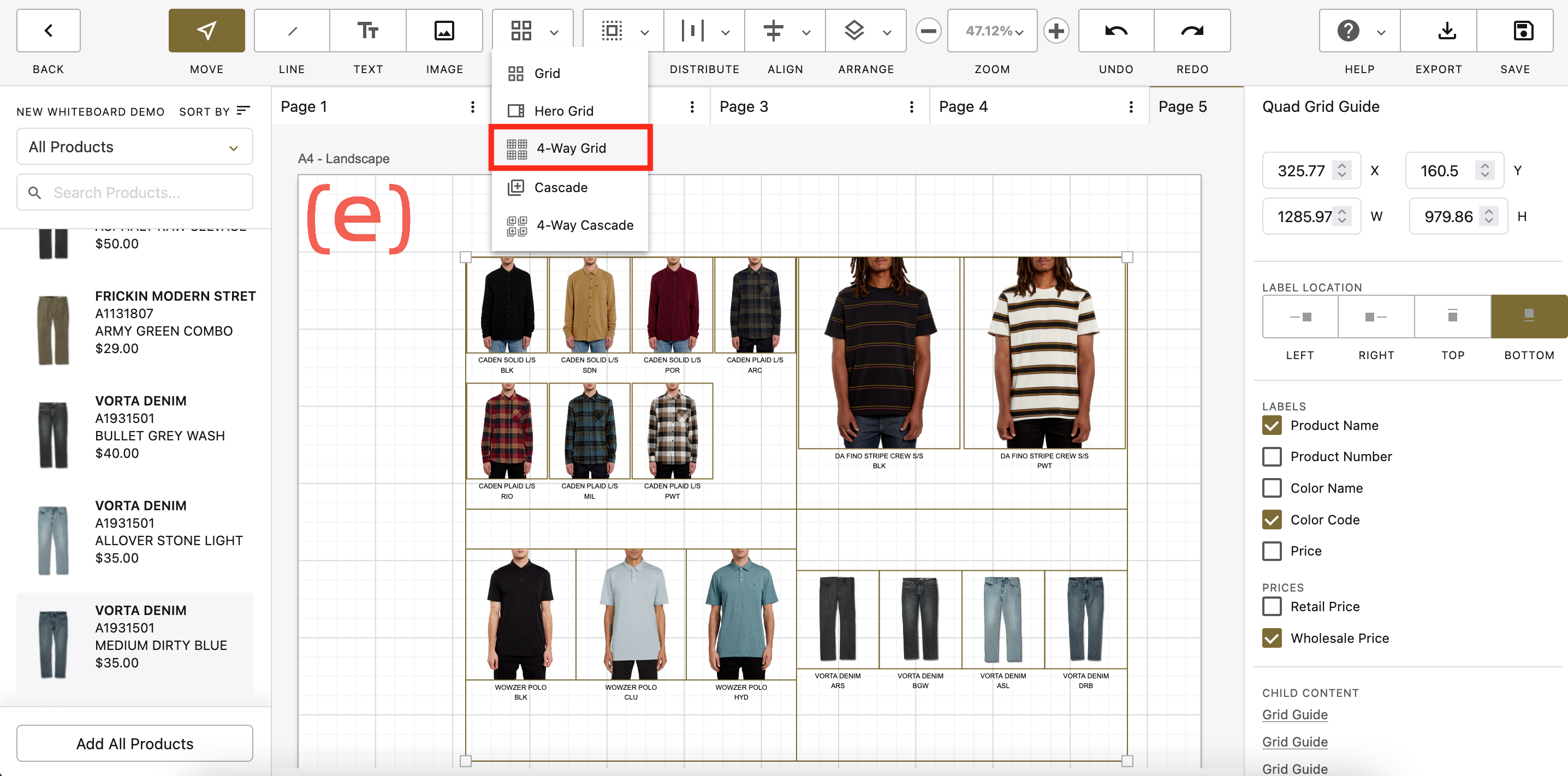Click the Add All Products button
The image size is (1568, 776).
point(134,743)
